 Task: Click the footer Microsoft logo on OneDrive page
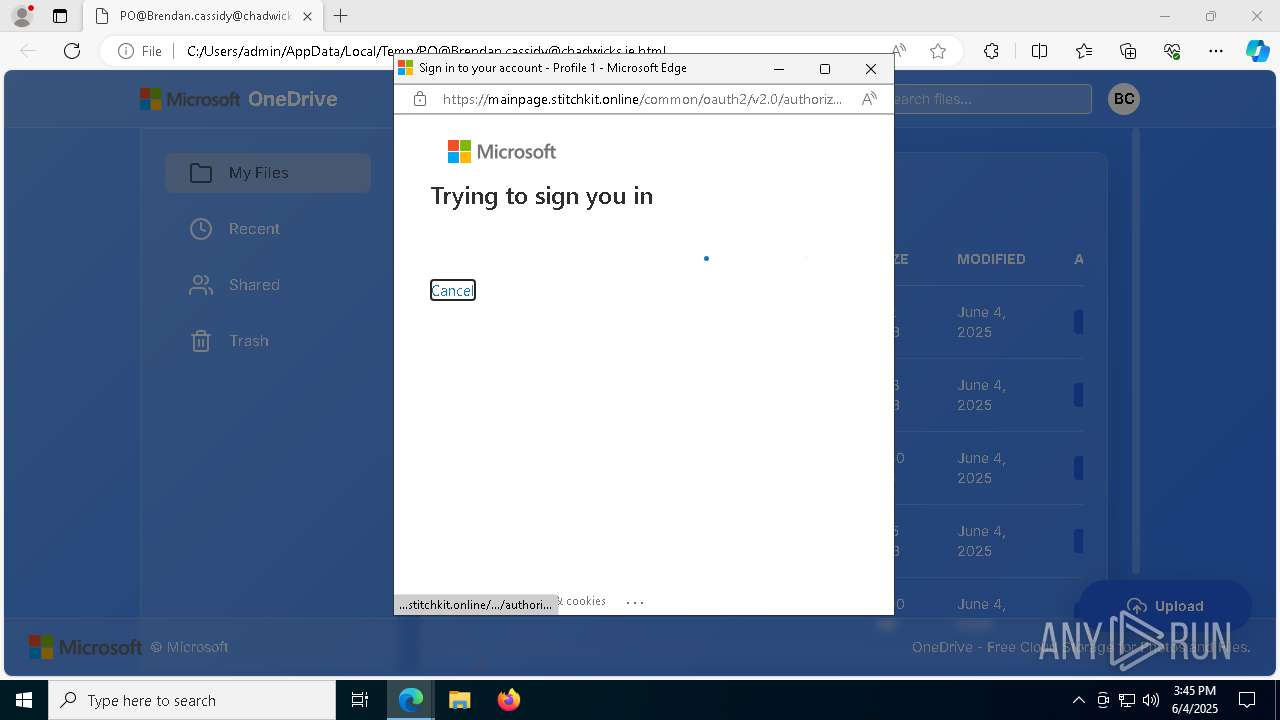point(85,647)
